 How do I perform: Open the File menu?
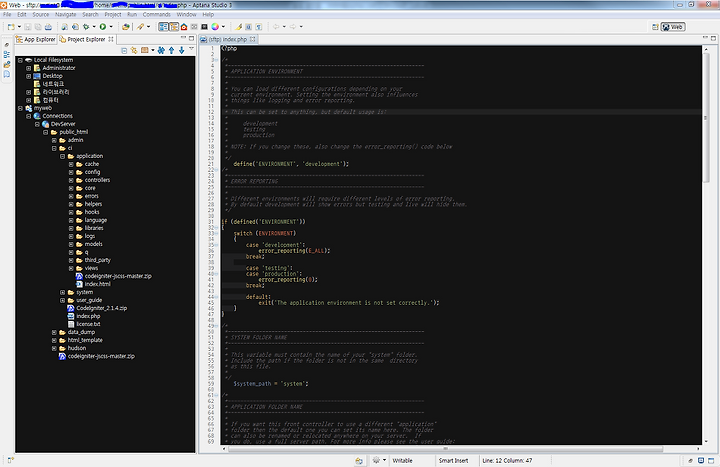[7, 14]
